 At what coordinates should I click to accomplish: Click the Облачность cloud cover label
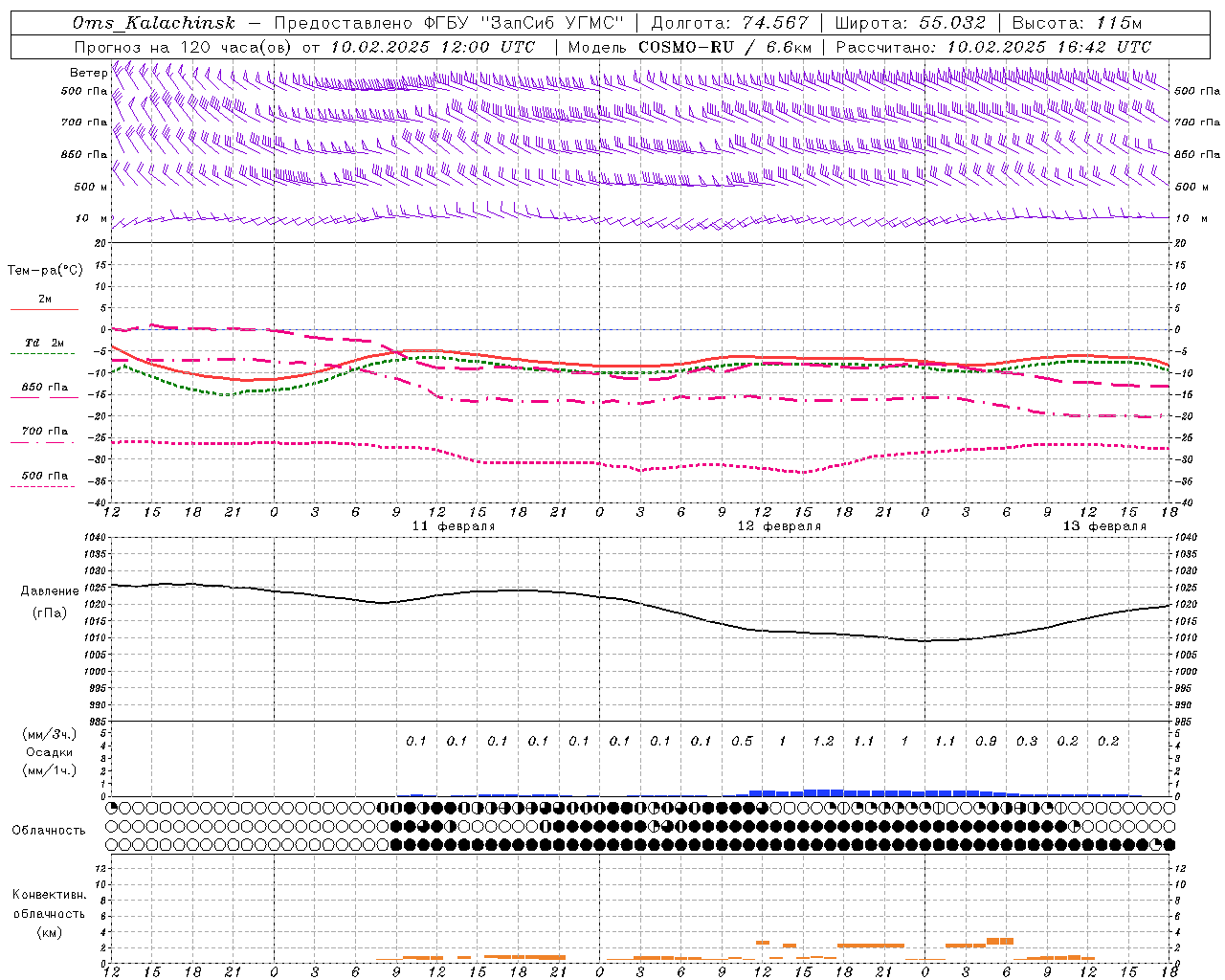(x=49, y=831)
